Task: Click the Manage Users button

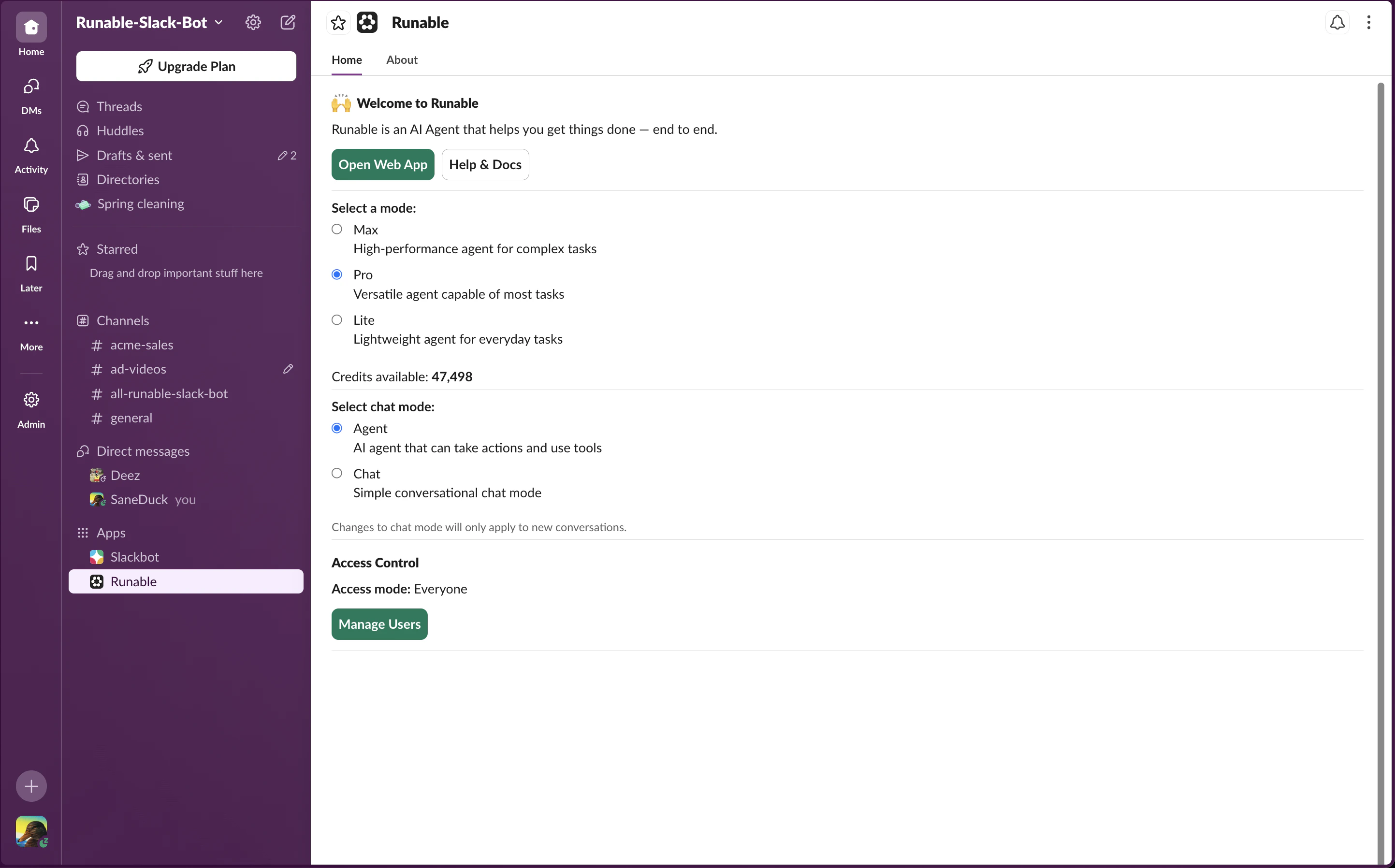Action: click(379, 624)
